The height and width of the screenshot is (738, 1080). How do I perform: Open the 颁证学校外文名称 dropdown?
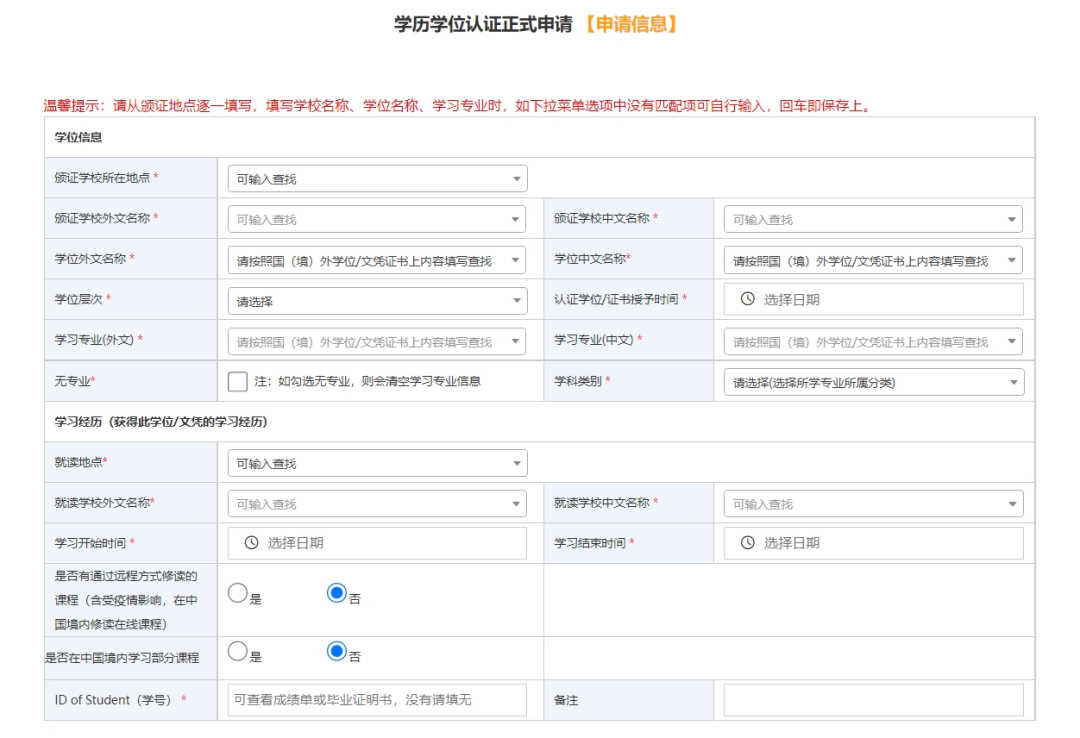(377, 219)
